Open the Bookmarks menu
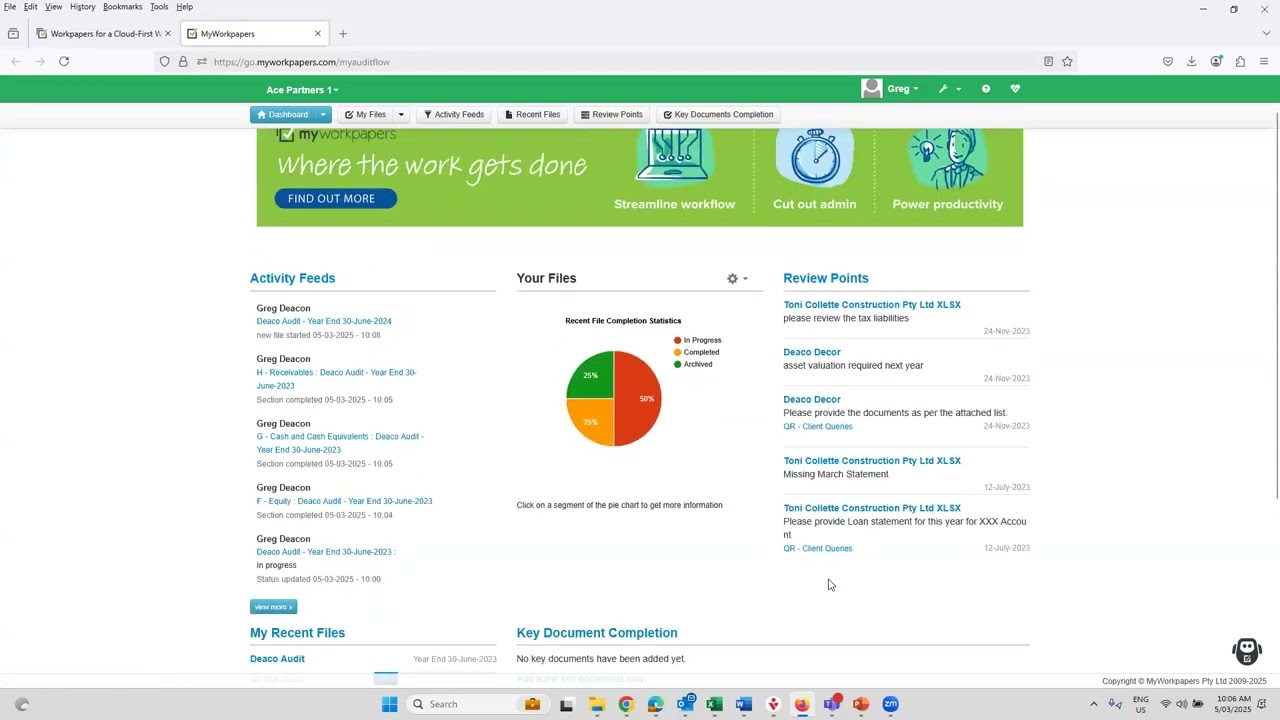Viewport: 1280px width, 720px height. (122, 7)
